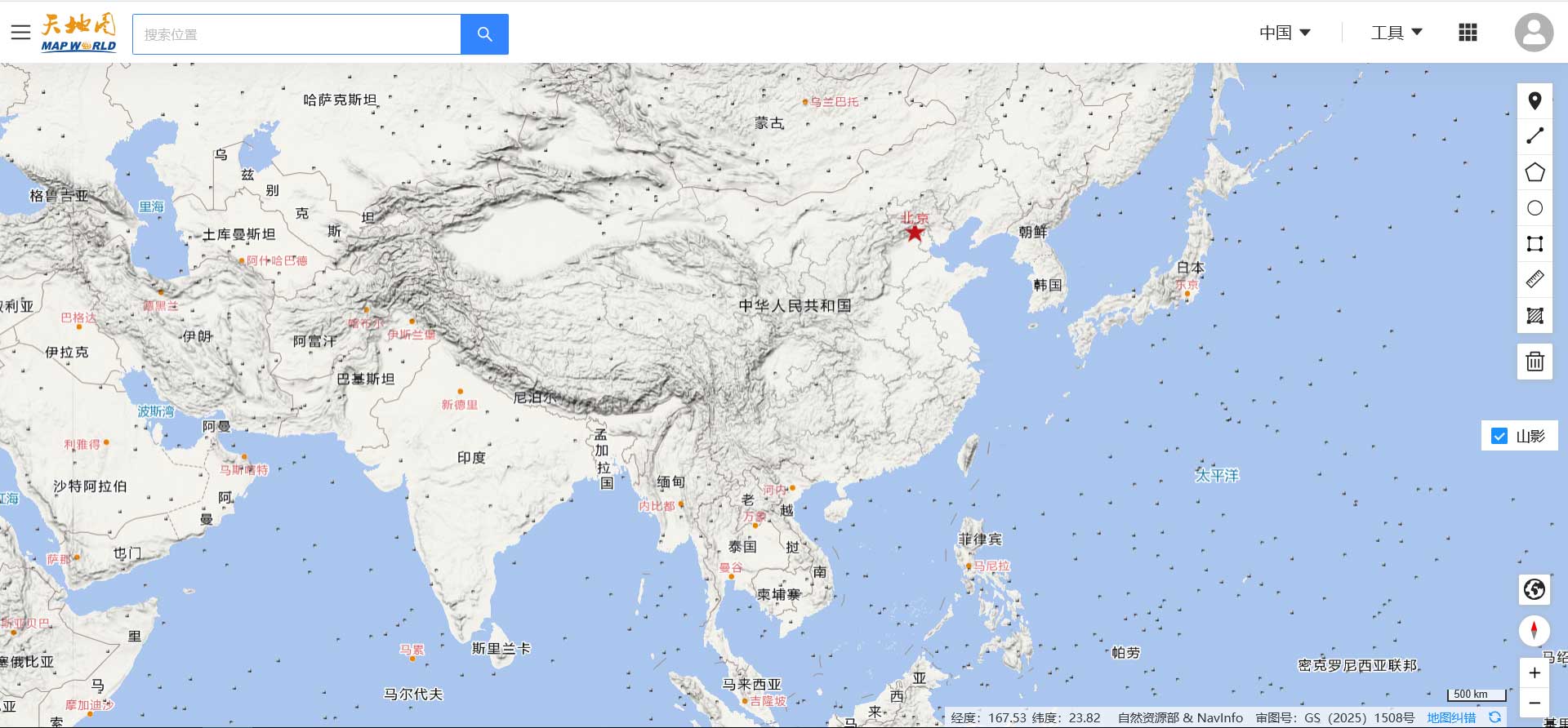1568x728 pixels.
Task: Focus the location search input field
Action: (296, 34)
